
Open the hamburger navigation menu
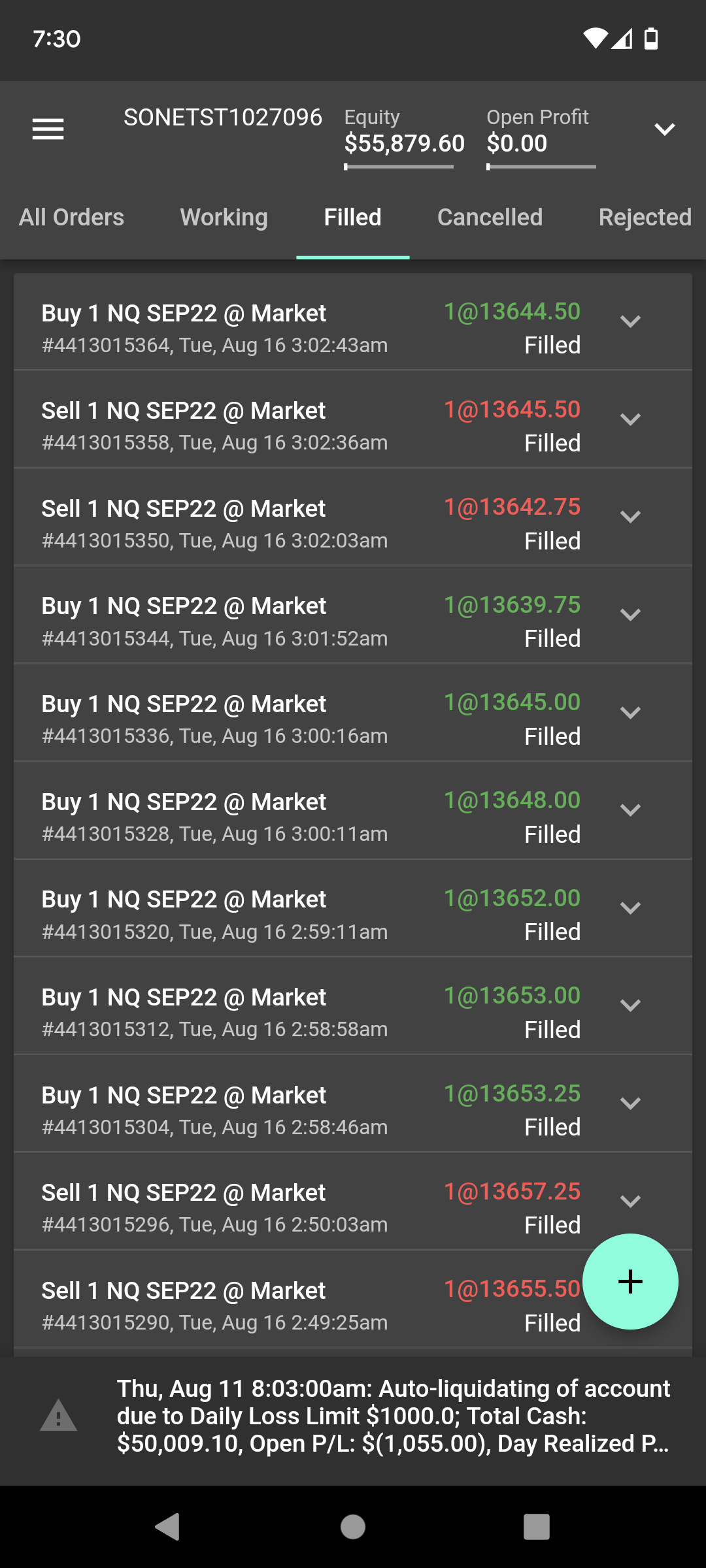tap(48, 129)
